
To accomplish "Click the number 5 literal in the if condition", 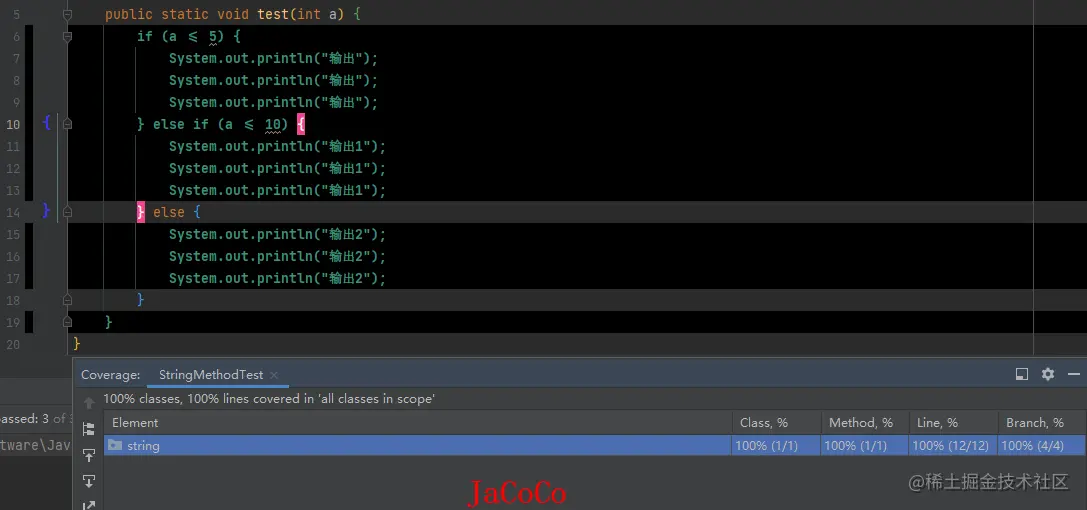I will [x=213, y=36].
